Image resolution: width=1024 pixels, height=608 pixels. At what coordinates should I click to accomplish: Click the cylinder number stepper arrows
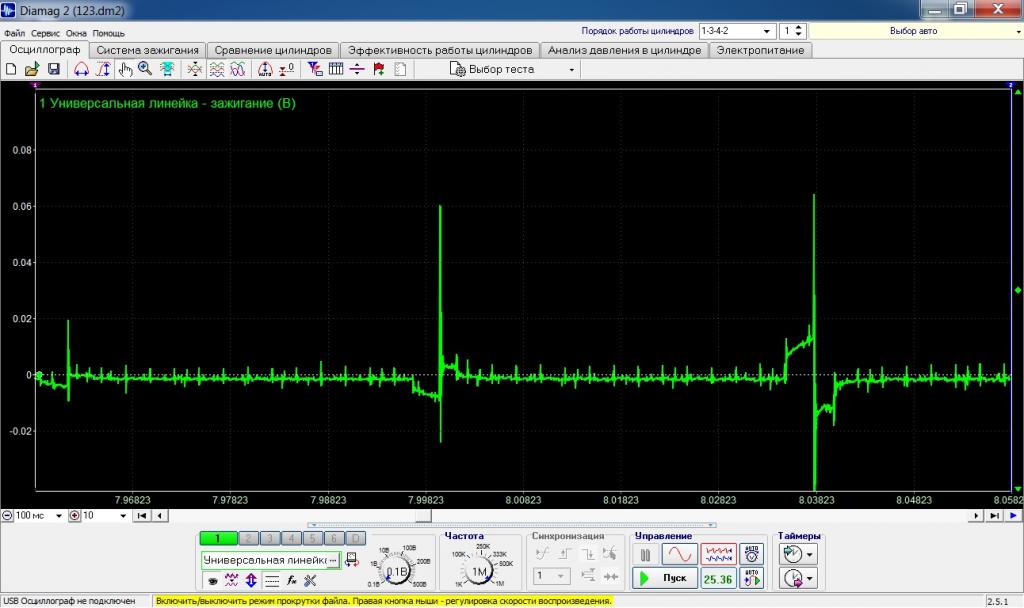pos(799,31)
